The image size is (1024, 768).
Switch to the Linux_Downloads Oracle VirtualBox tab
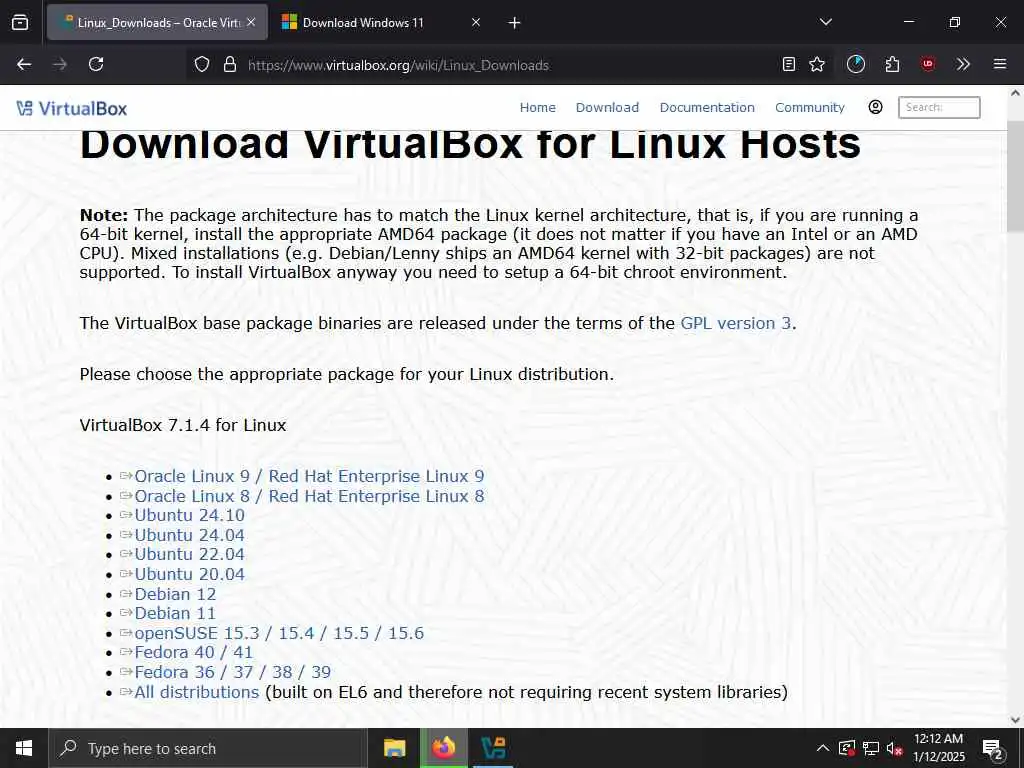(157, 22)
